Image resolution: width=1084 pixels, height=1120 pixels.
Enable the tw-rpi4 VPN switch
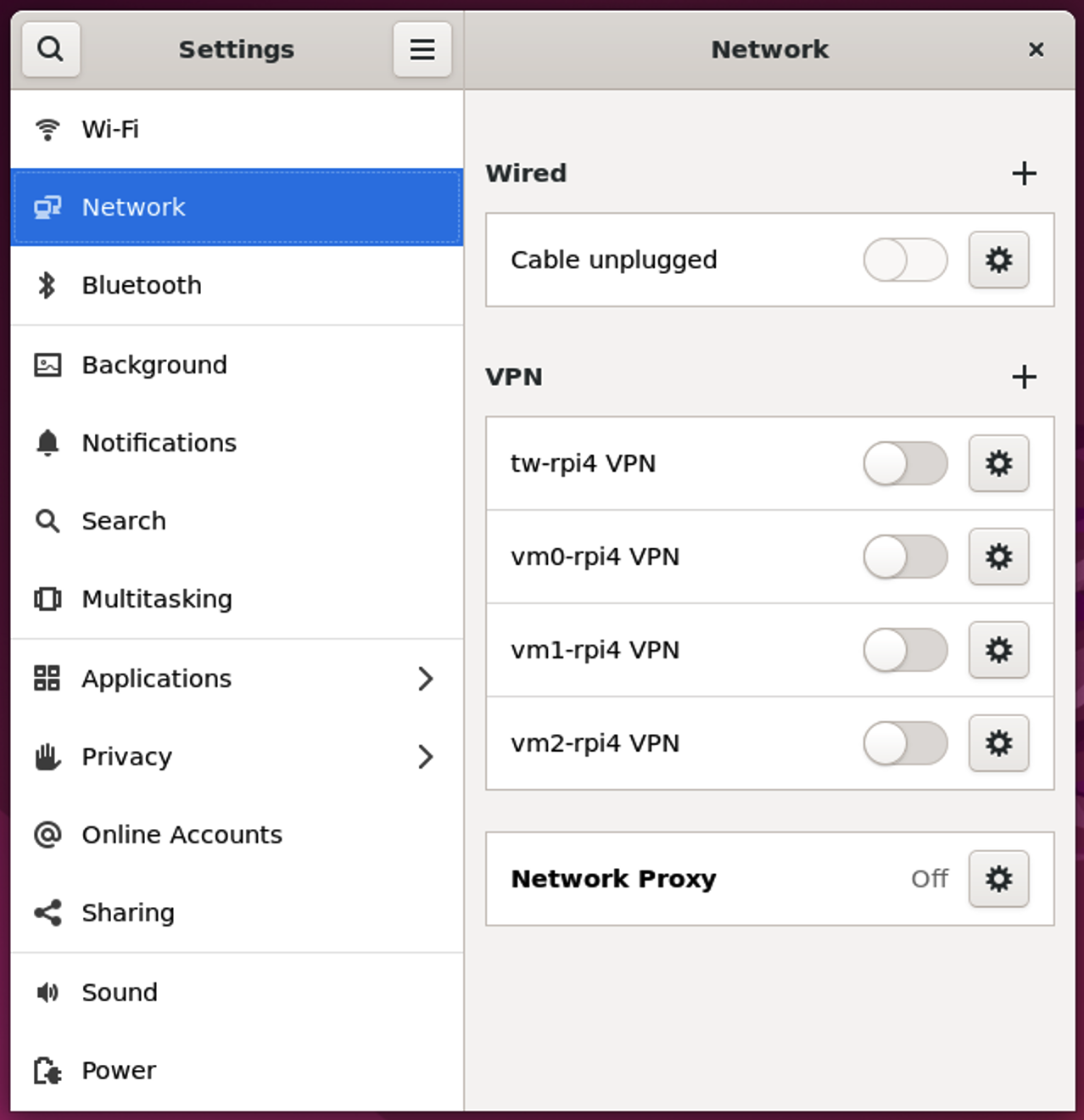(x=905, y=463)
